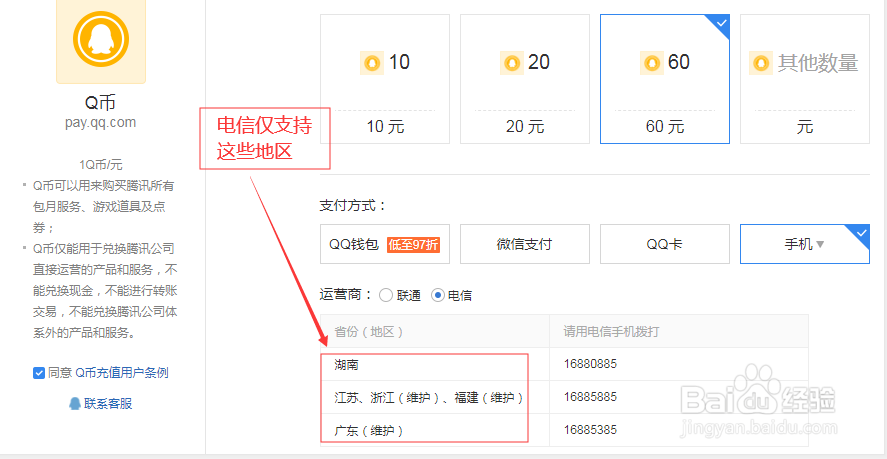The image size is (887, 459).
Task: Select the 60 Q币 amount card
Action: [665, 79]
